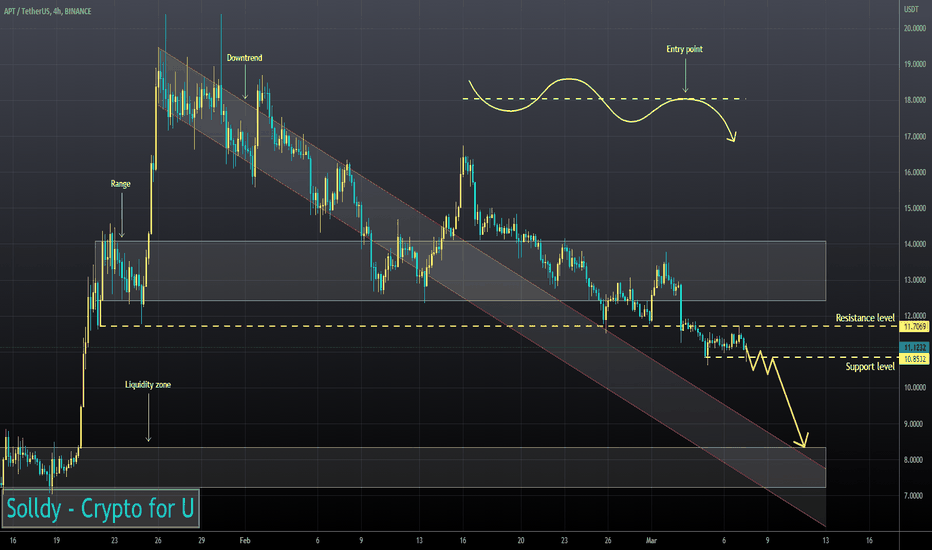
Task: Click the 15.0000 price axis tick
Action: [915, 208]
